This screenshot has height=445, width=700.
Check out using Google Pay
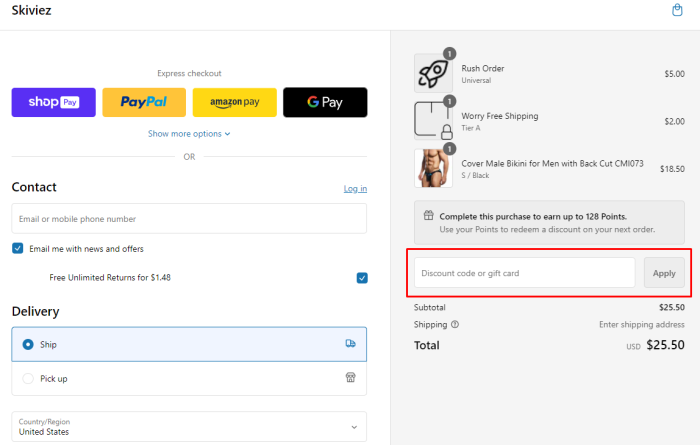point(325,102)
